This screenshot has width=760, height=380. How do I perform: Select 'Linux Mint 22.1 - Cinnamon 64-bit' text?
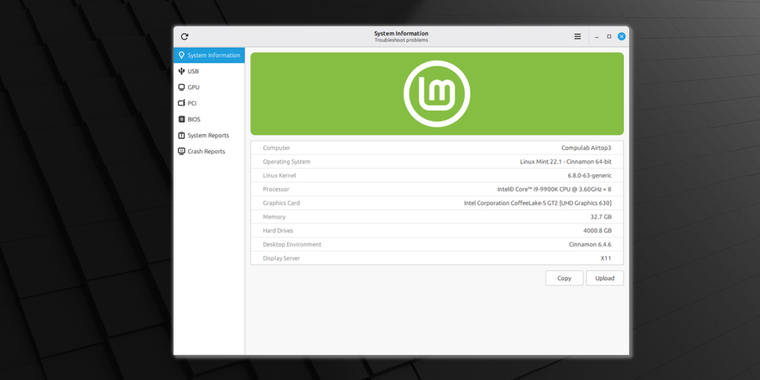tap(566, 162)
